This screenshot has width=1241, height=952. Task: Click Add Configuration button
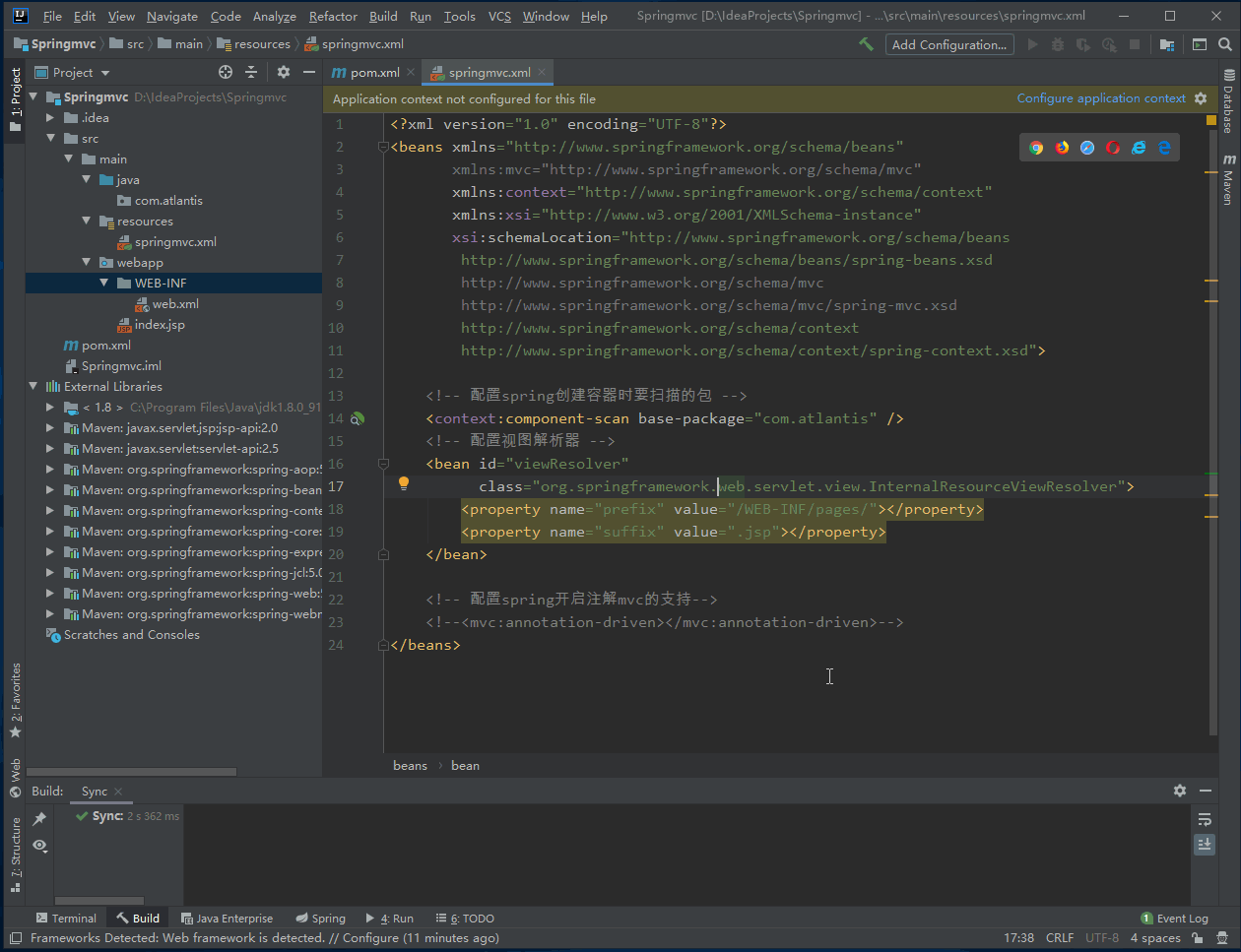pyautogui.click(x=949, y=44)
